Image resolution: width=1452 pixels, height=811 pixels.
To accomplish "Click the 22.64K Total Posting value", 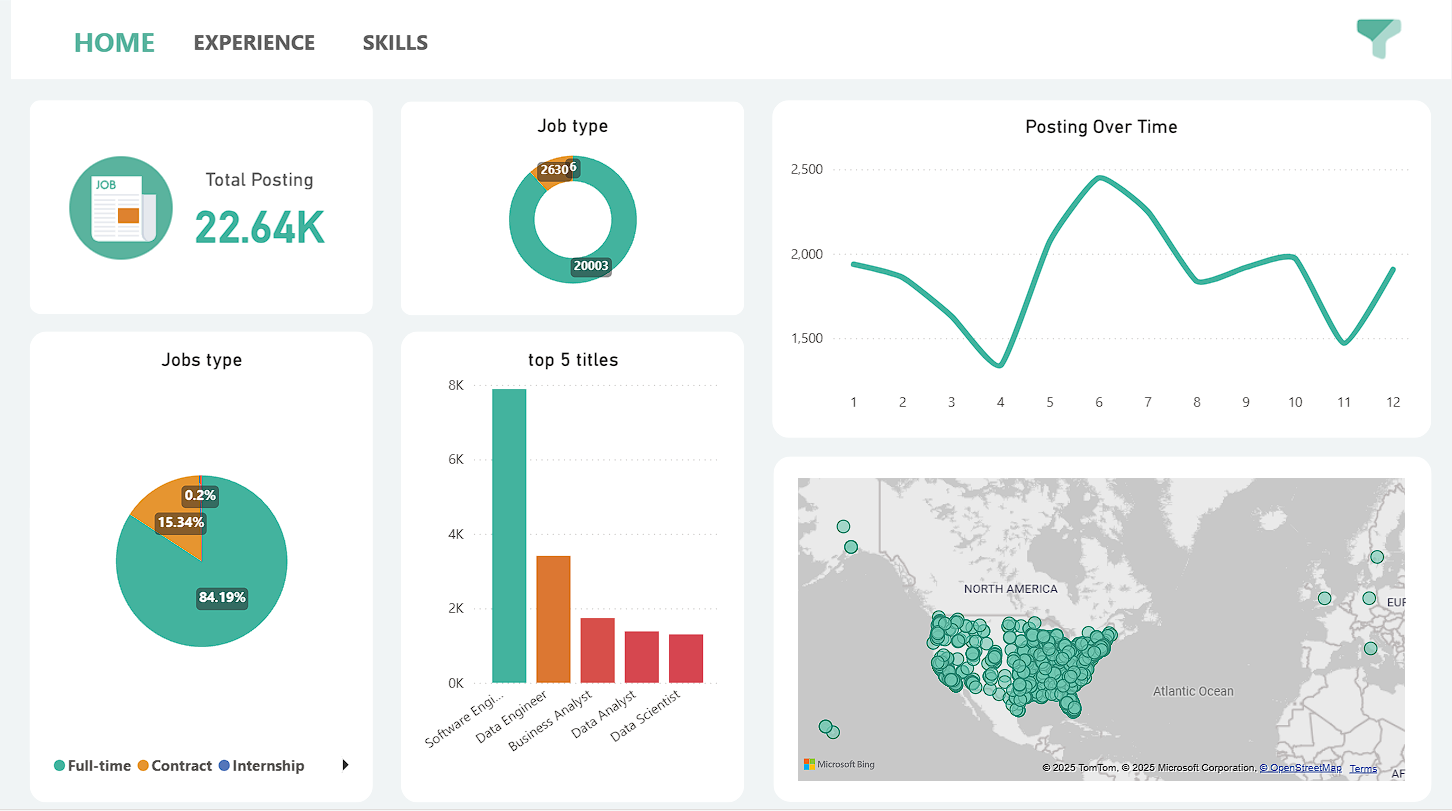I will pyautogui.click(x=259, y=228).
